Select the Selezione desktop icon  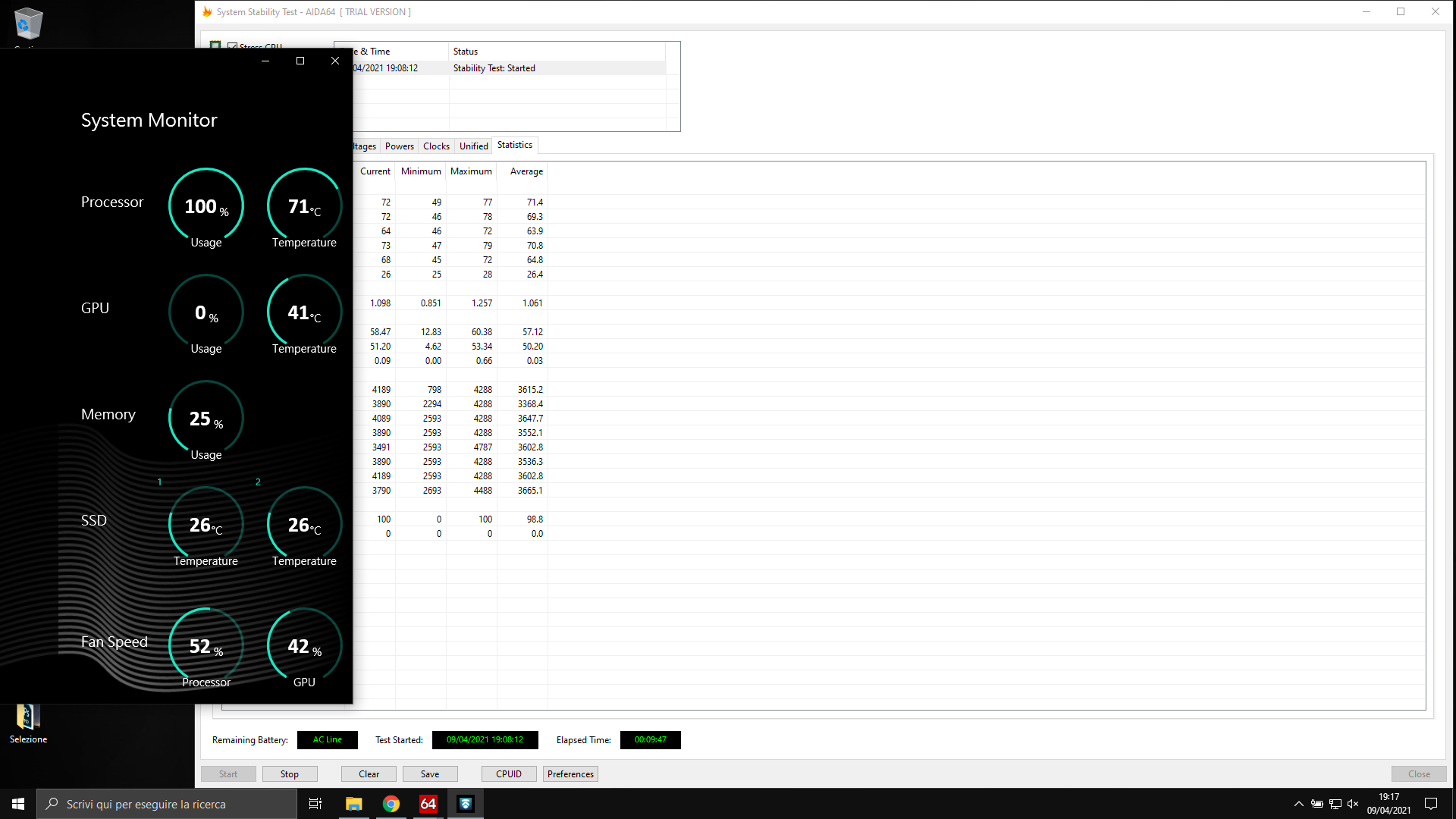pos(28,724)
